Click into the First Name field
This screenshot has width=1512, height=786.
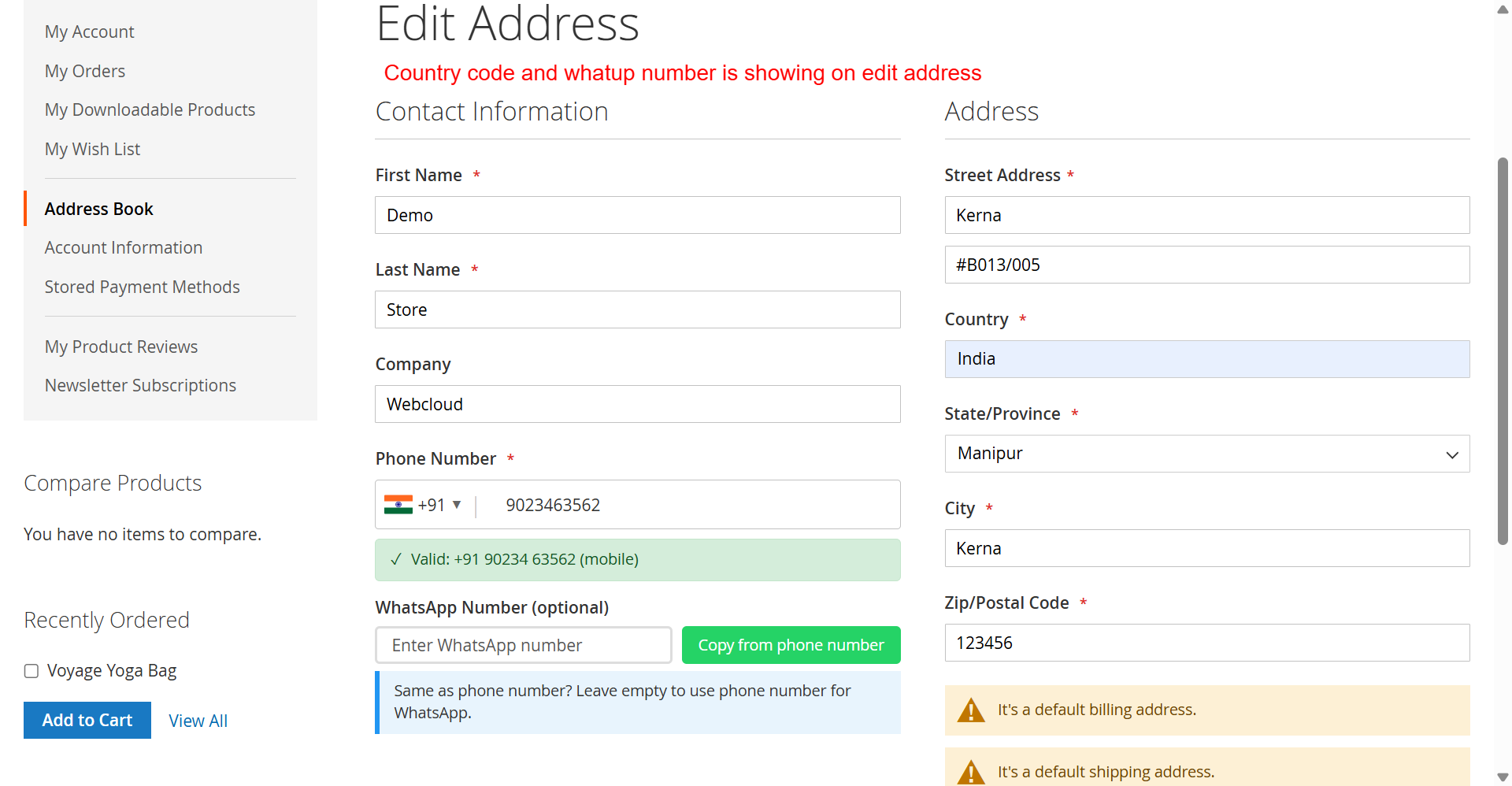point(637,216)
